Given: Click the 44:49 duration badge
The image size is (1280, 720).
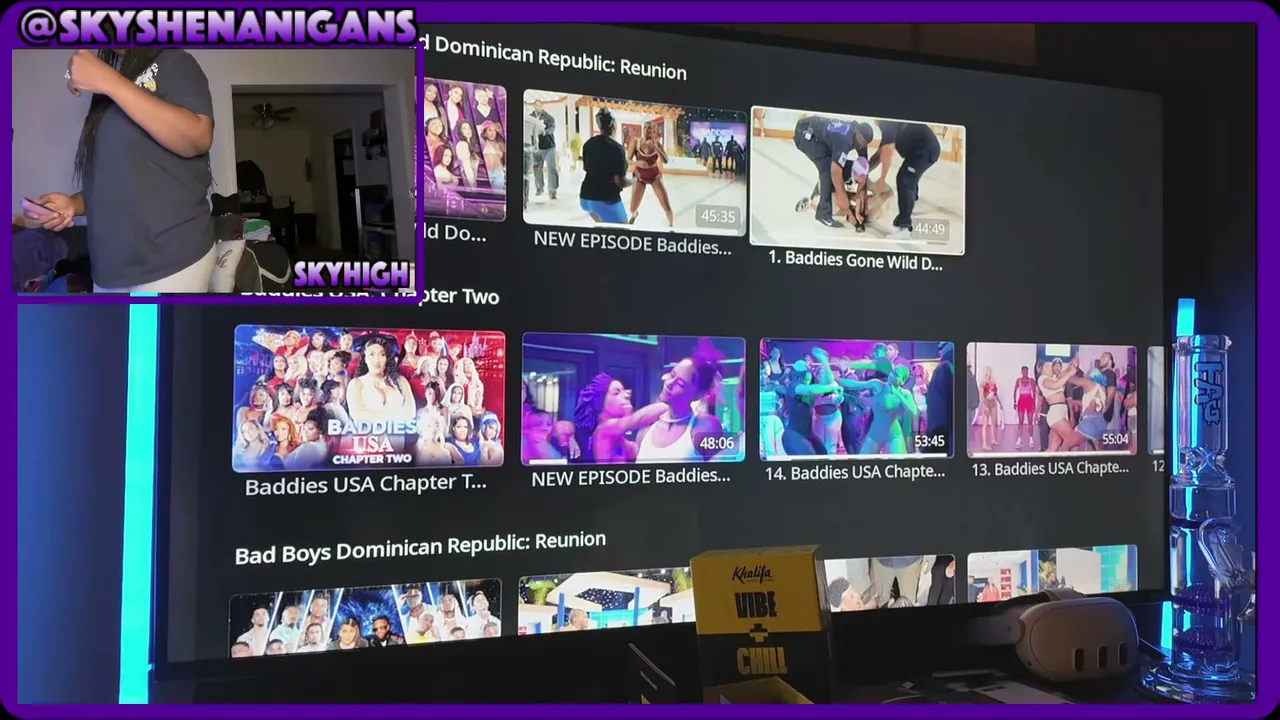Looking at the screenshot, I should tap(930, 229).
